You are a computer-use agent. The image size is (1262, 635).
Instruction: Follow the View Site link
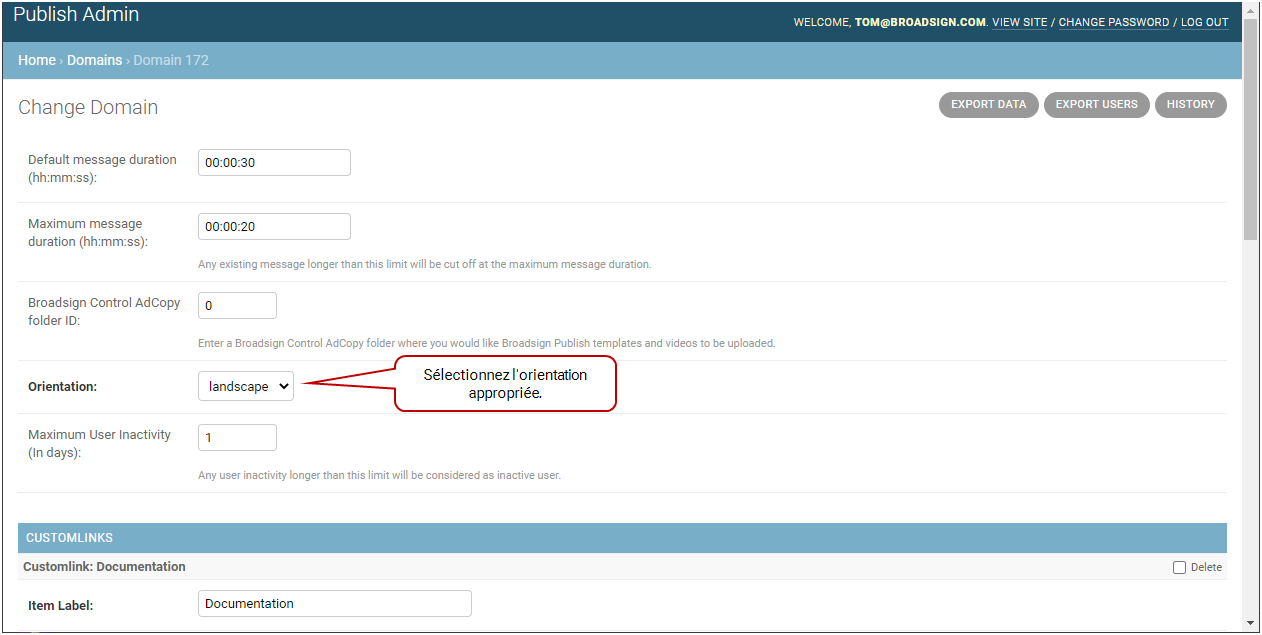point(1020,22)
